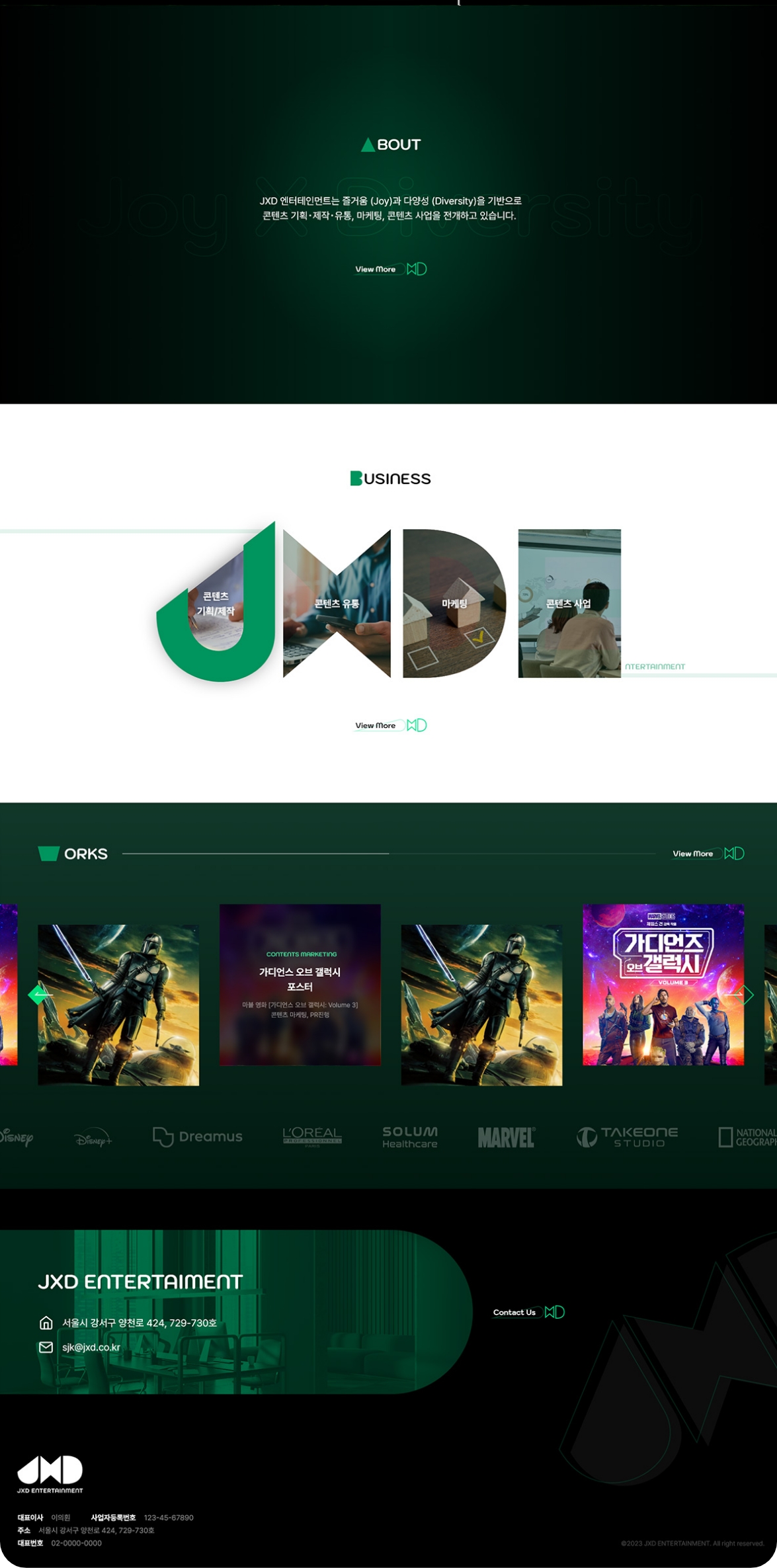Click the Contact Us button
Screen dimensions: 777x1568
514,1312
